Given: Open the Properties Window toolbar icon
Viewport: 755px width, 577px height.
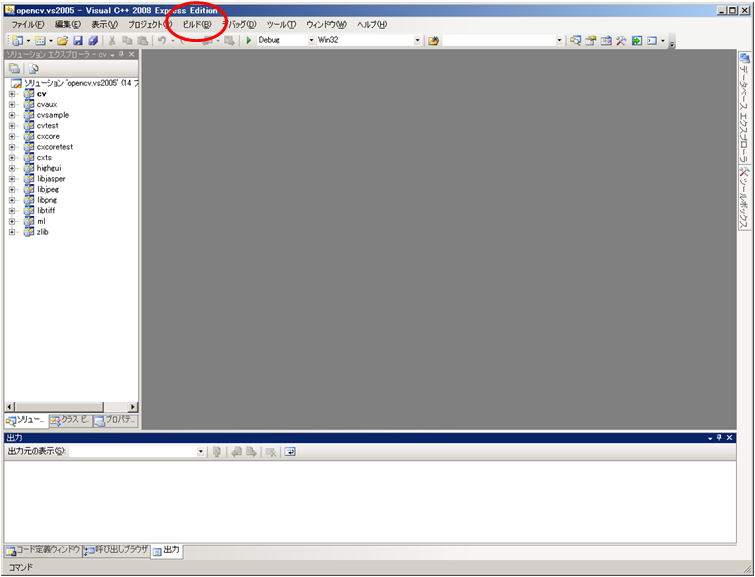Looking at the screenshot, I should (x=591, y=41).
